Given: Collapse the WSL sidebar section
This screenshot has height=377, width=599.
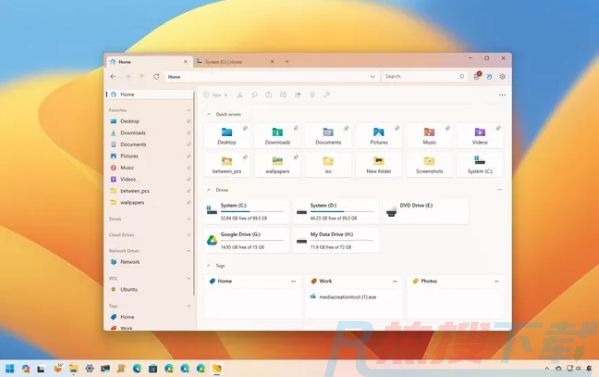Looking at the screenshot, I should [188, 278].
